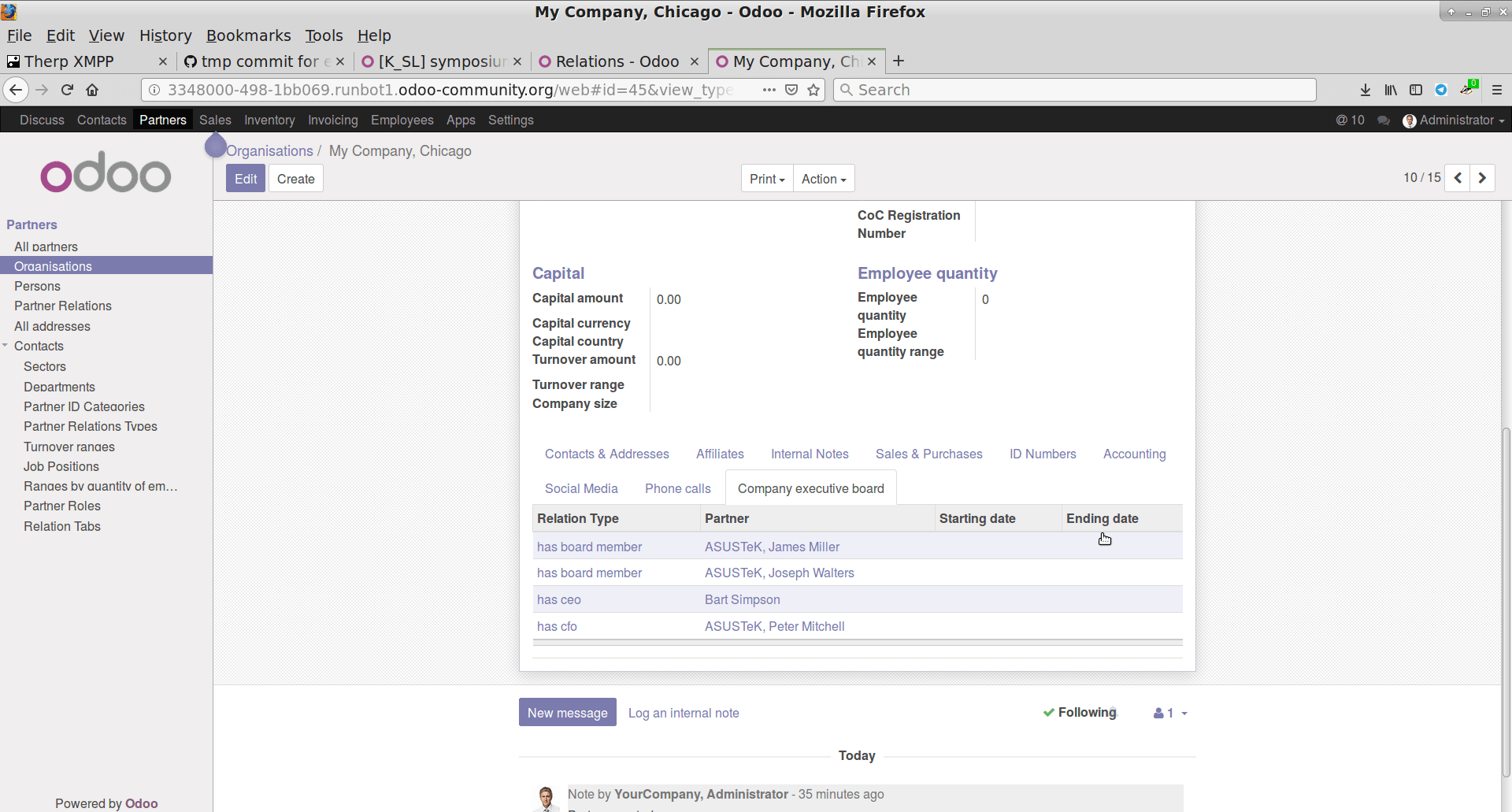Open the Employees app menu

[402, 120]
